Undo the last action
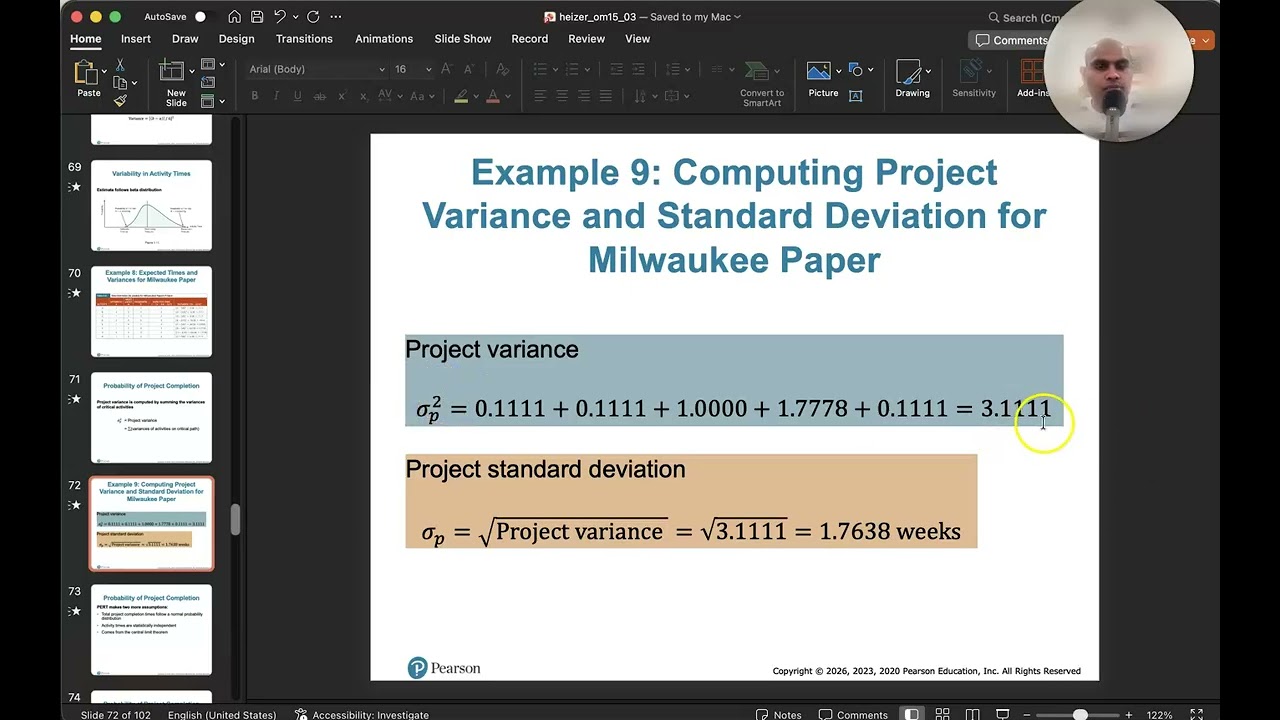 point(280,17)
